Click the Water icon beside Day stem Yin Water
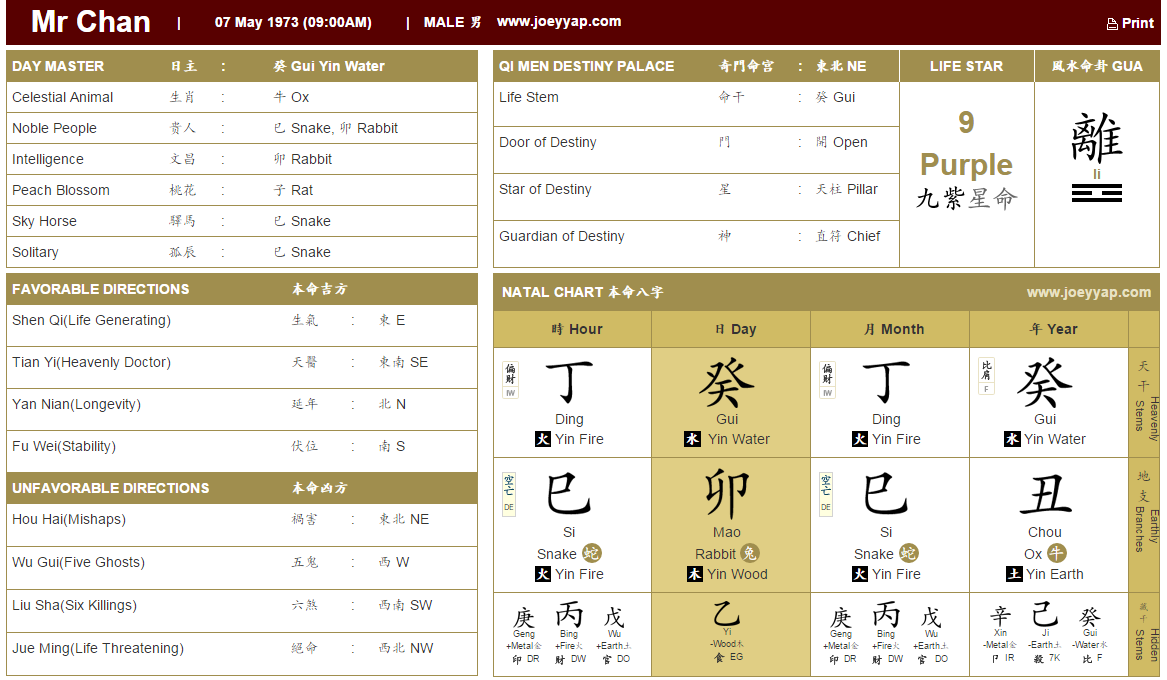Viewport: 1167px width, 680px height. pyautogui.click(x=692, y=439)
